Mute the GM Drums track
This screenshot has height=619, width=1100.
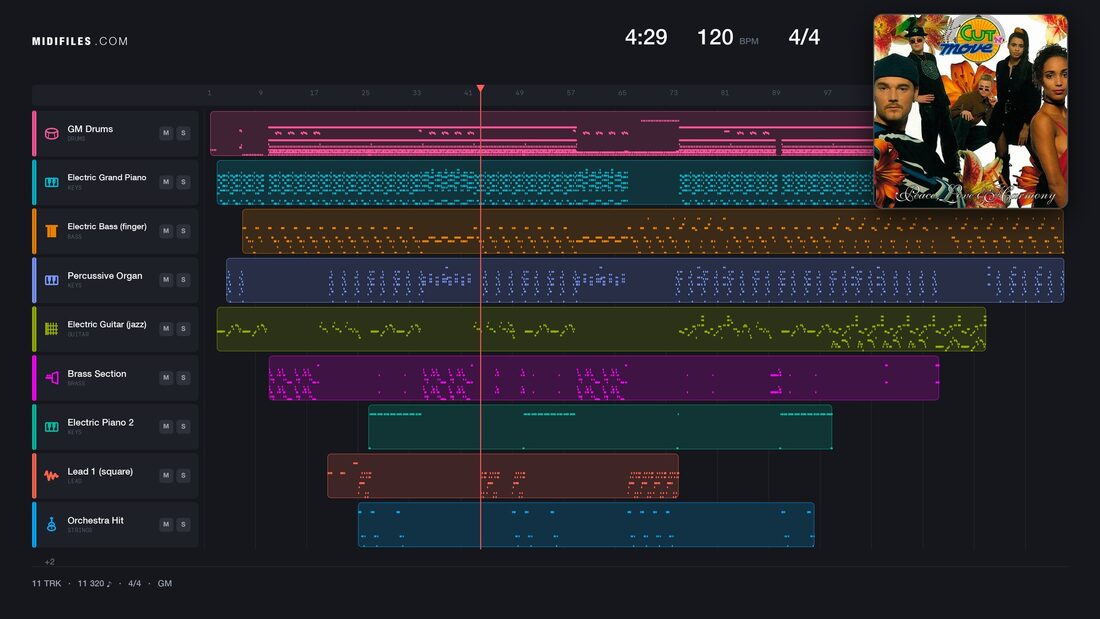(x=166, y=133)
